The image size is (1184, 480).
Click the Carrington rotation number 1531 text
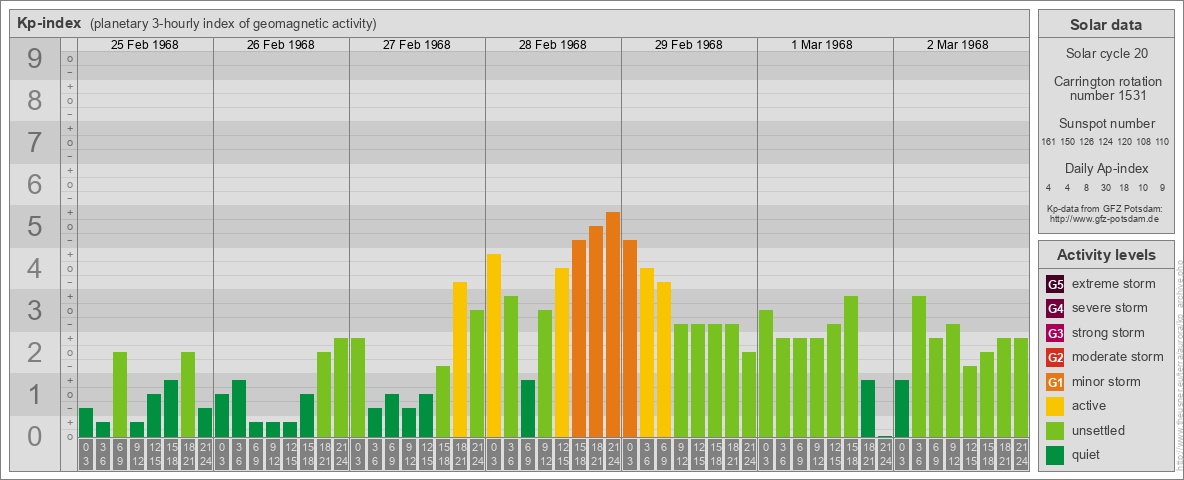click(x=1106, y=88)
